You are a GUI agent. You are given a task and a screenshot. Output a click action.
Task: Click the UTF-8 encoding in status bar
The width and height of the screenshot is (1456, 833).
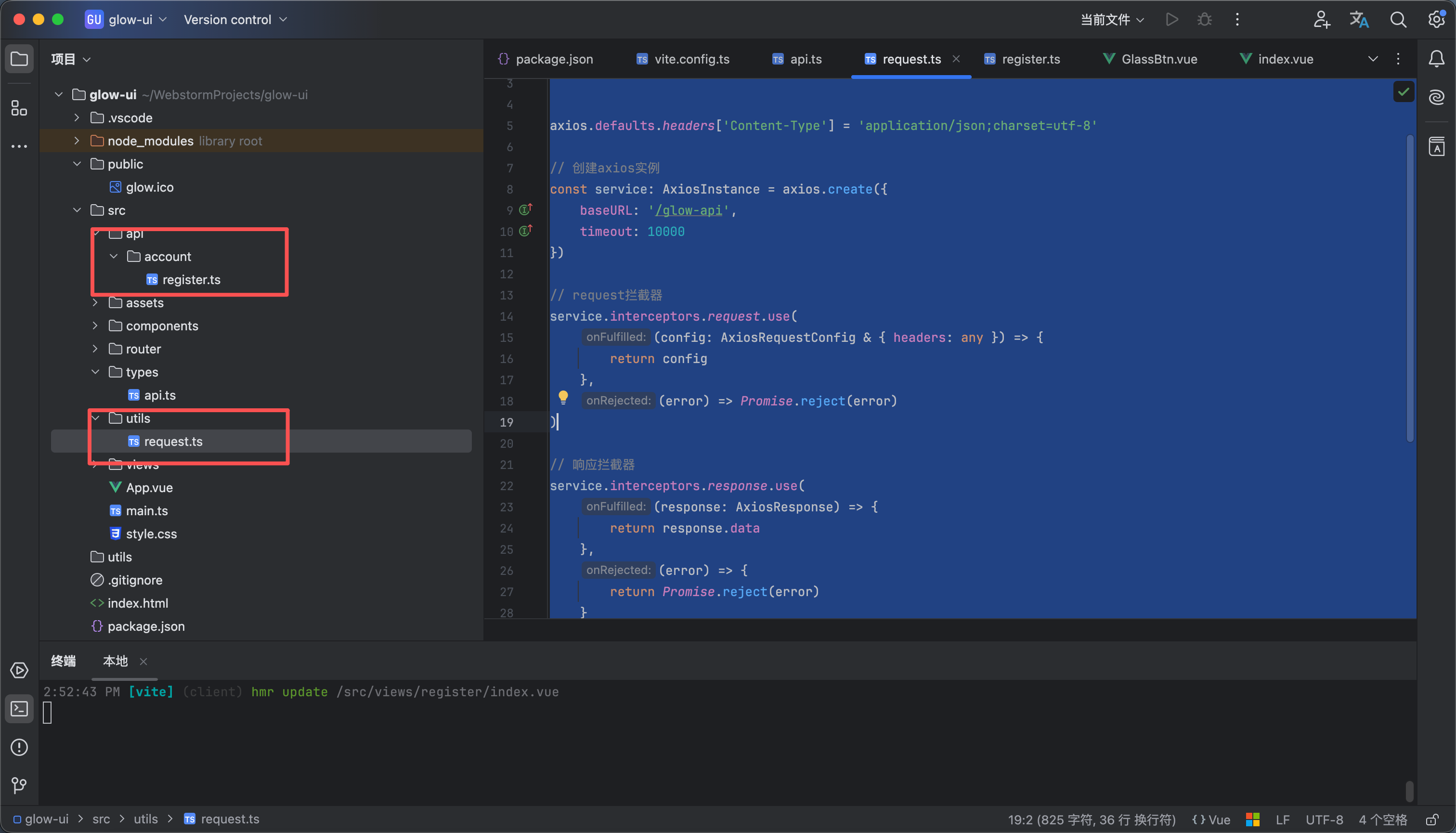1324,819
